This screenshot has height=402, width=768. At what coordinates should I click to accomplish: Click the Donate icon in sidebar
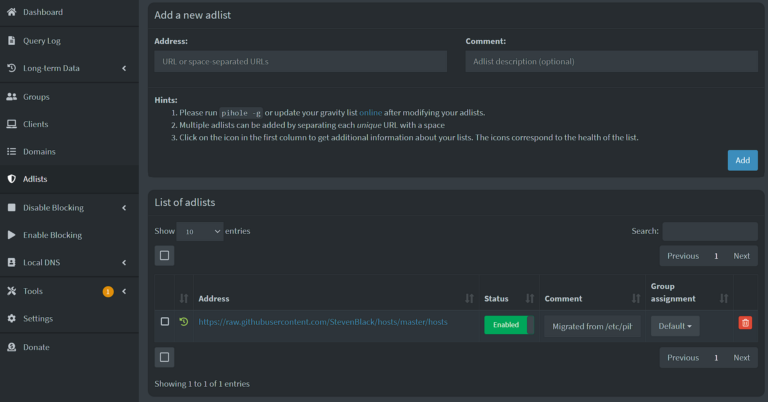point(11,347)
